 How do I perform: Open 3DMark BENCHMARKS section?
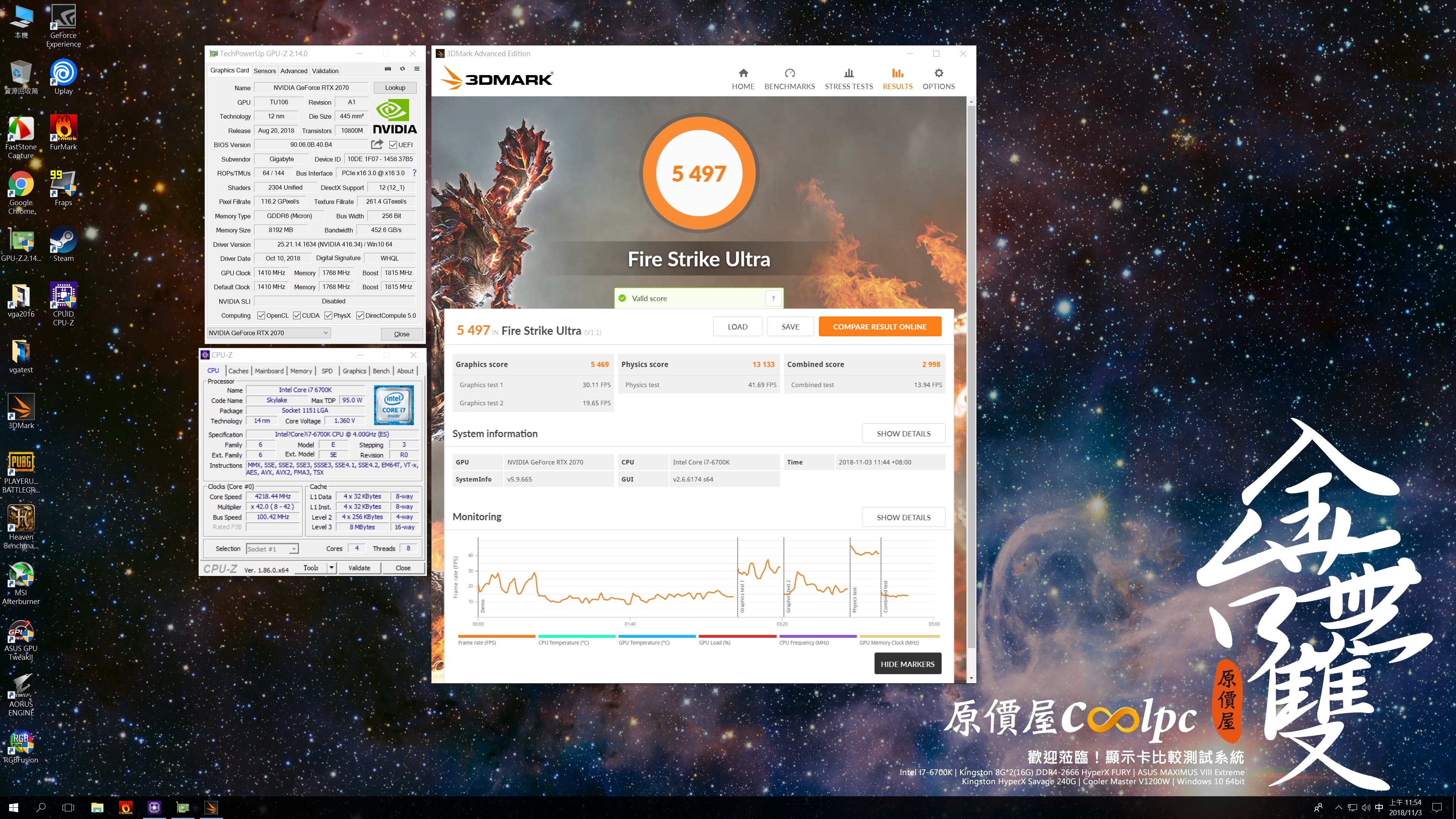[x=789, y=79]
